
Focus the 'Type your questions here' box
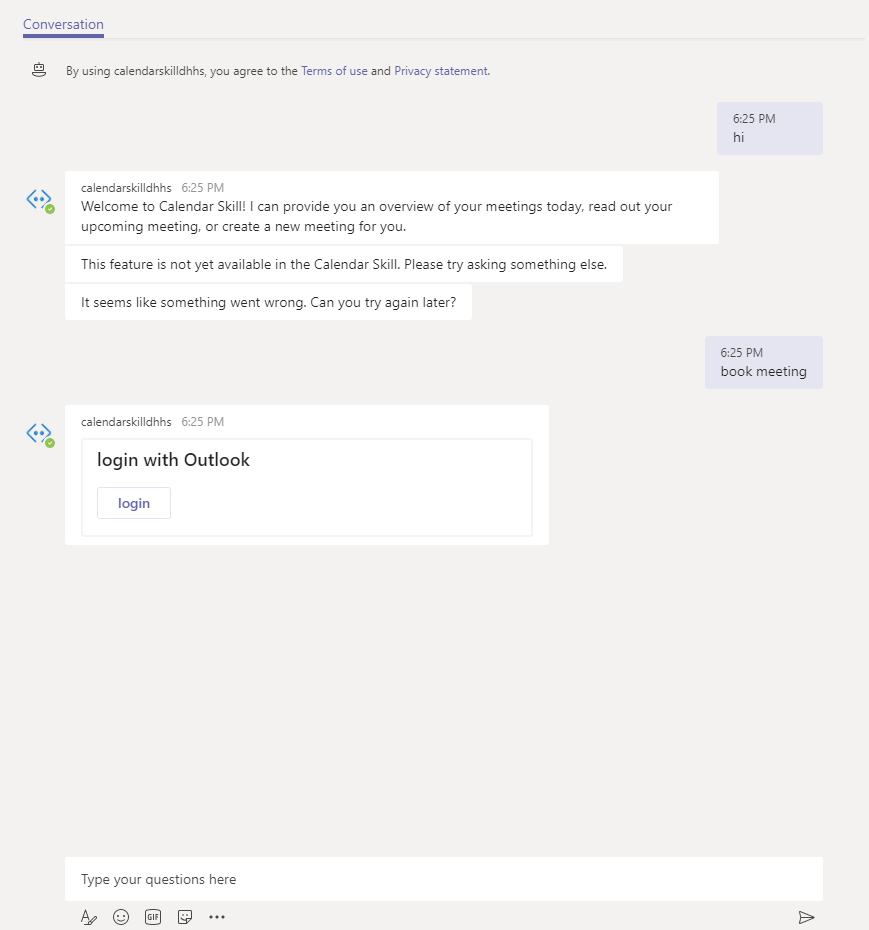pos(444,879)
